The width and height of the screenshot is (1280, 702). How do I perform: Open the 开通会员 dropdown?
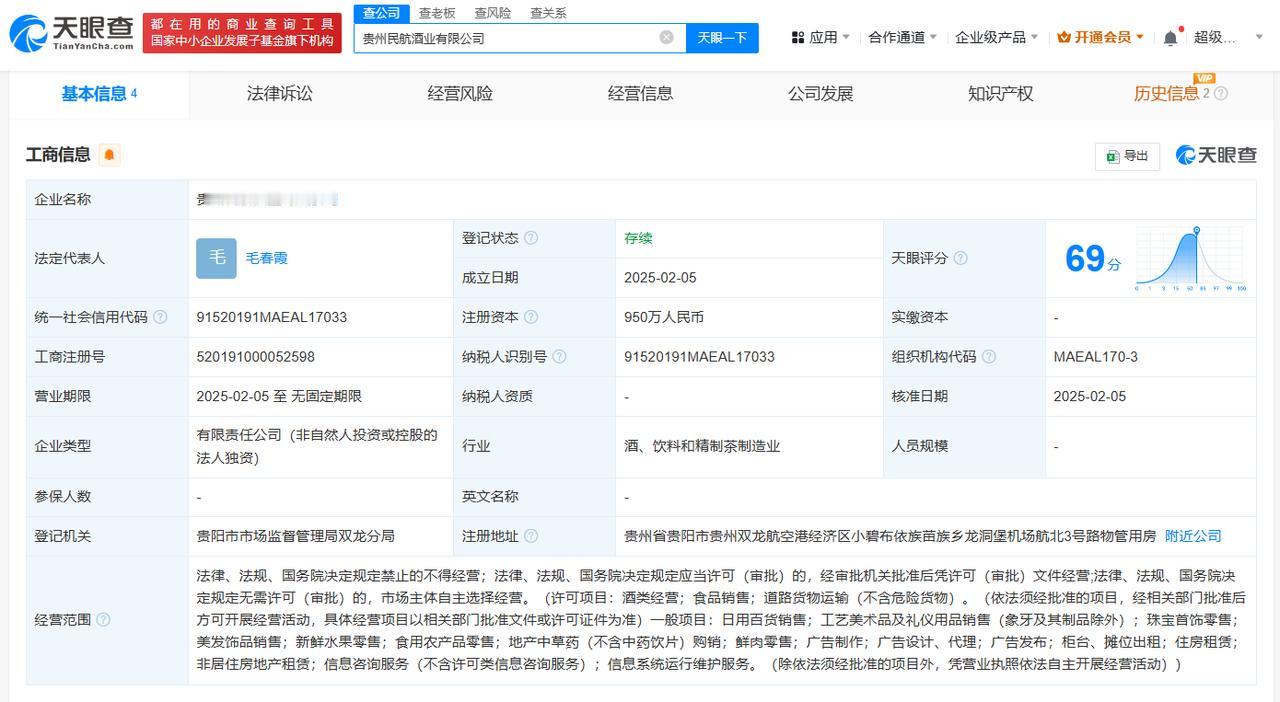point(1100,37)
